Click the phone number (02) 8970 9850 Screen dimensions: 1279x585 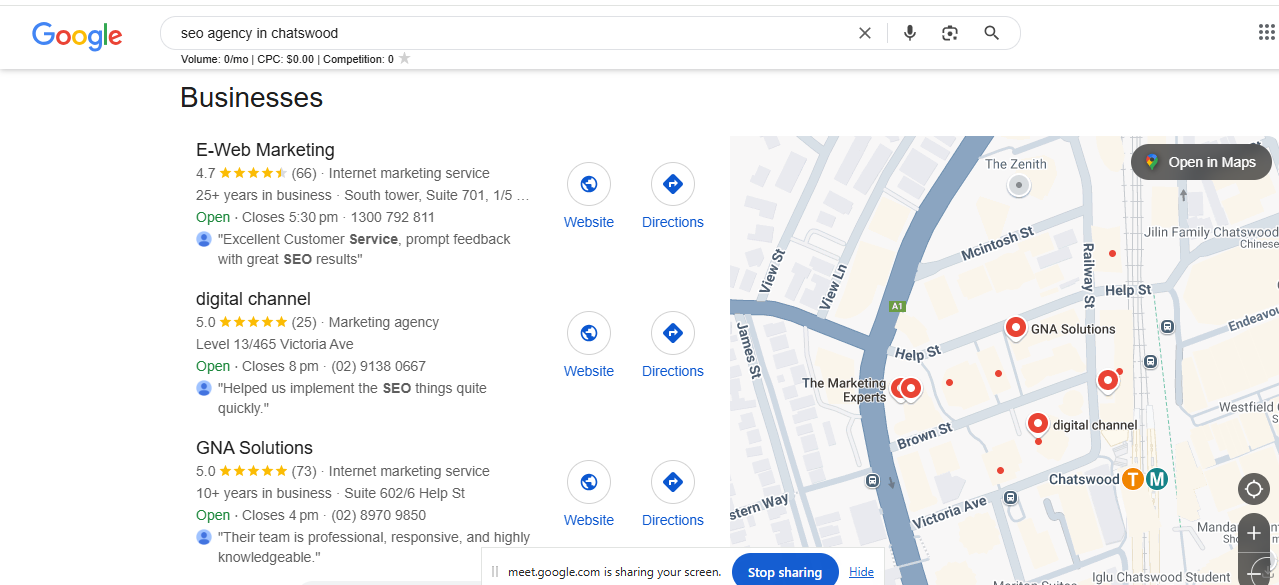[x=379, y=515]
